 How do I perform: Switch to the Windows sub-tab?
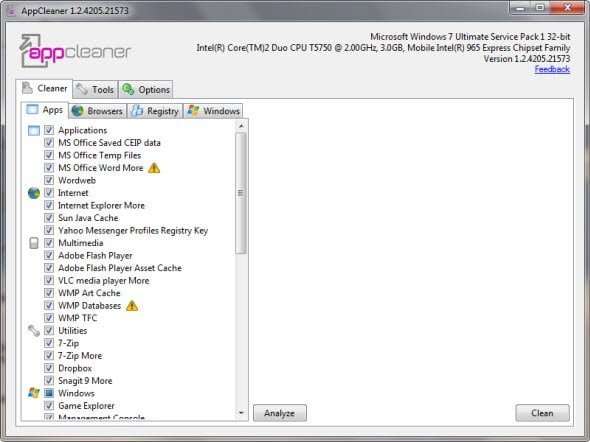tap(213, 111)
